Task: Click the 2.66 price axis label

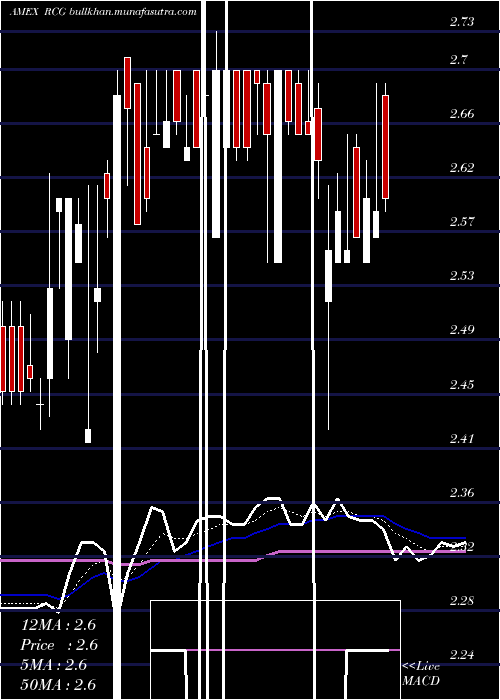Action: [462, 113]
